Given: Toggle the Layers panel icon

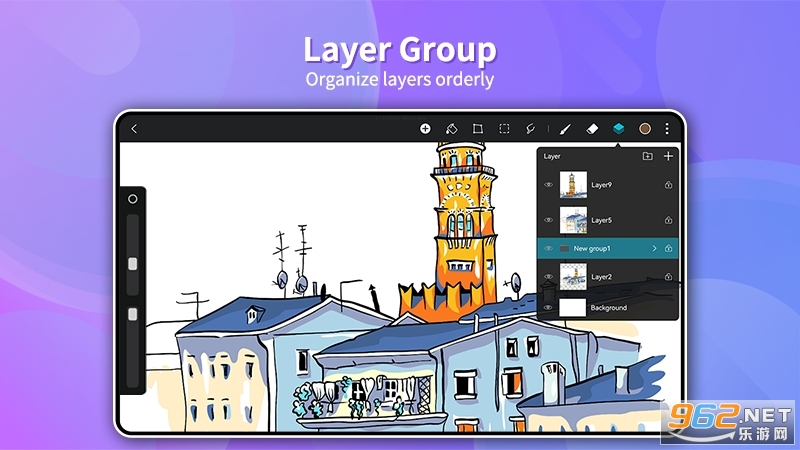Looking at the screenshot, I should point(618,129).
